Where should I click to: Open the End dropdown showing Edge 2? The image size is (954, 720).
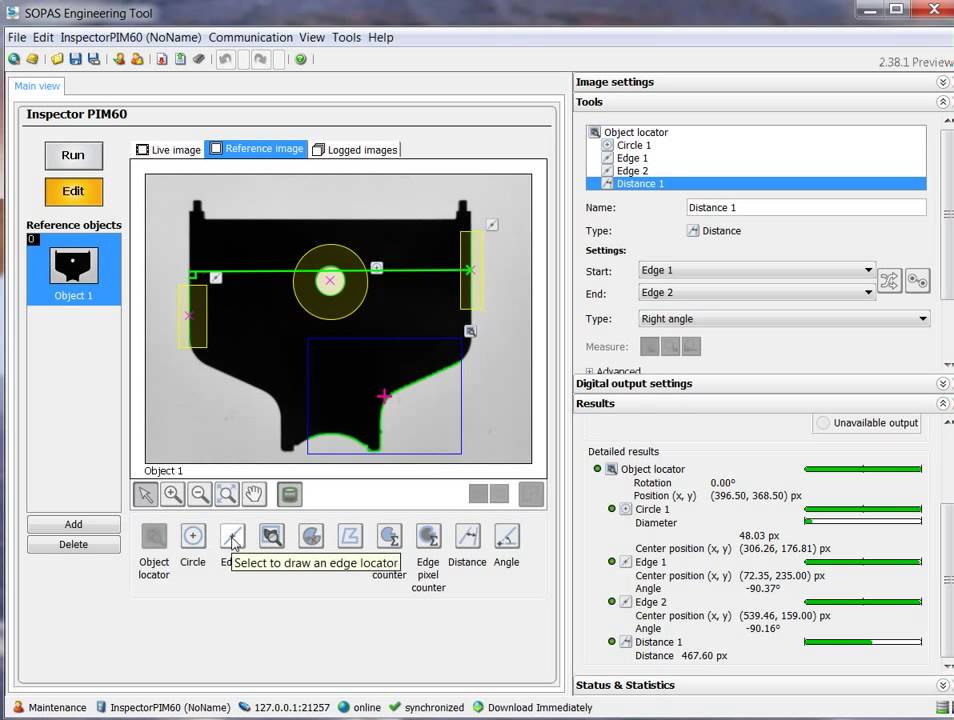pyautogui.click(x=757, y=293)
